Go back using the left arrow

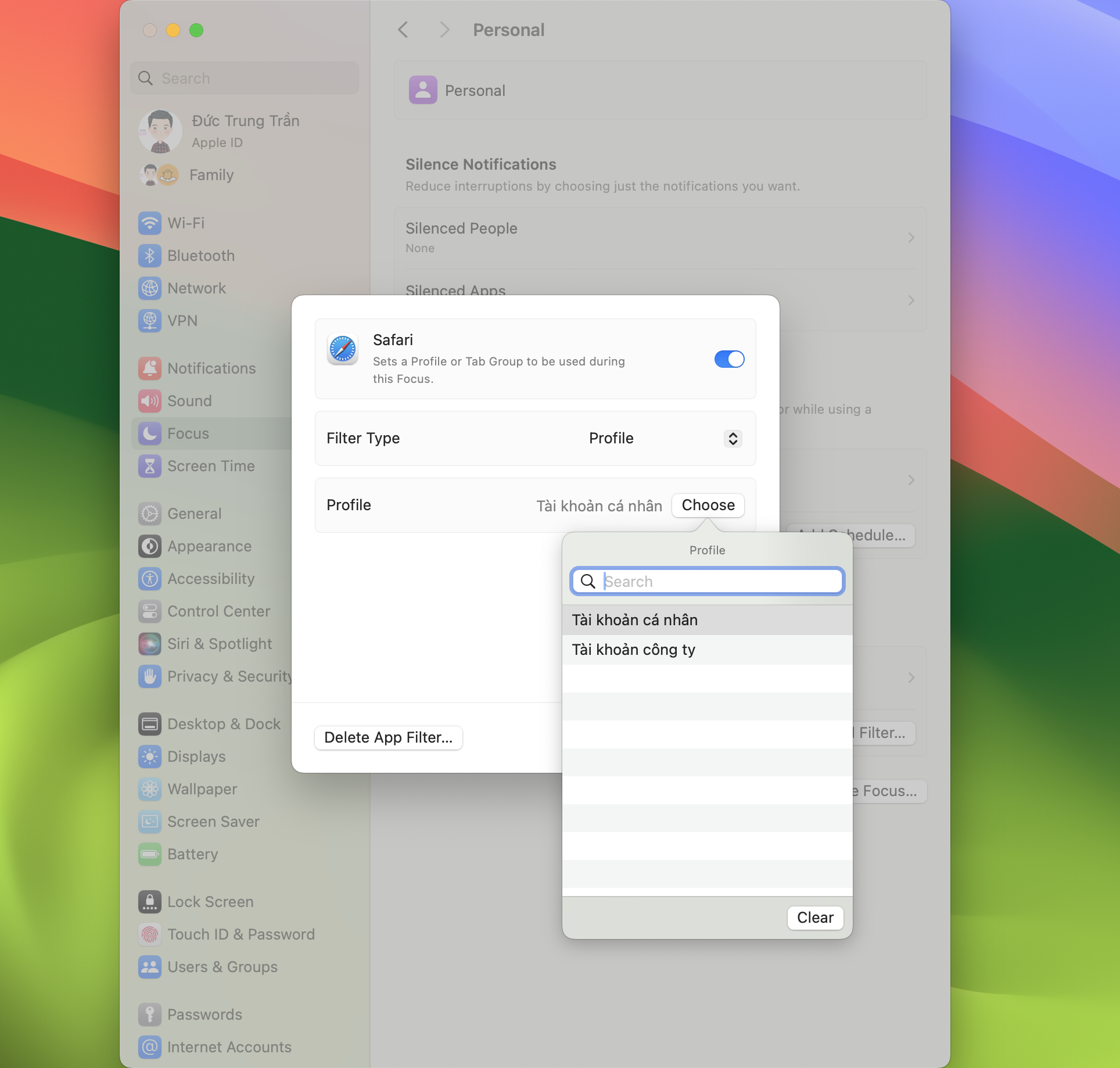tap(403, 30)
